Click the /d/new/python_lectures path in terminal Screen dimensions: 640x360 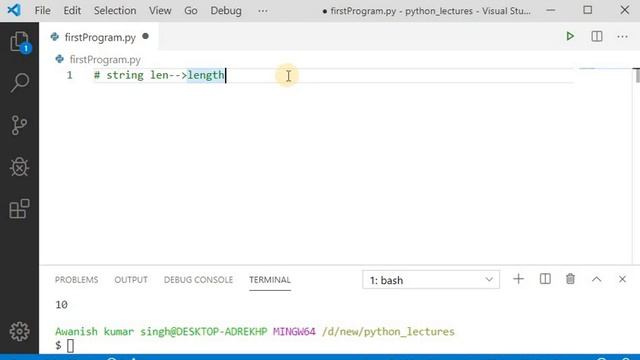pos(388,331)
